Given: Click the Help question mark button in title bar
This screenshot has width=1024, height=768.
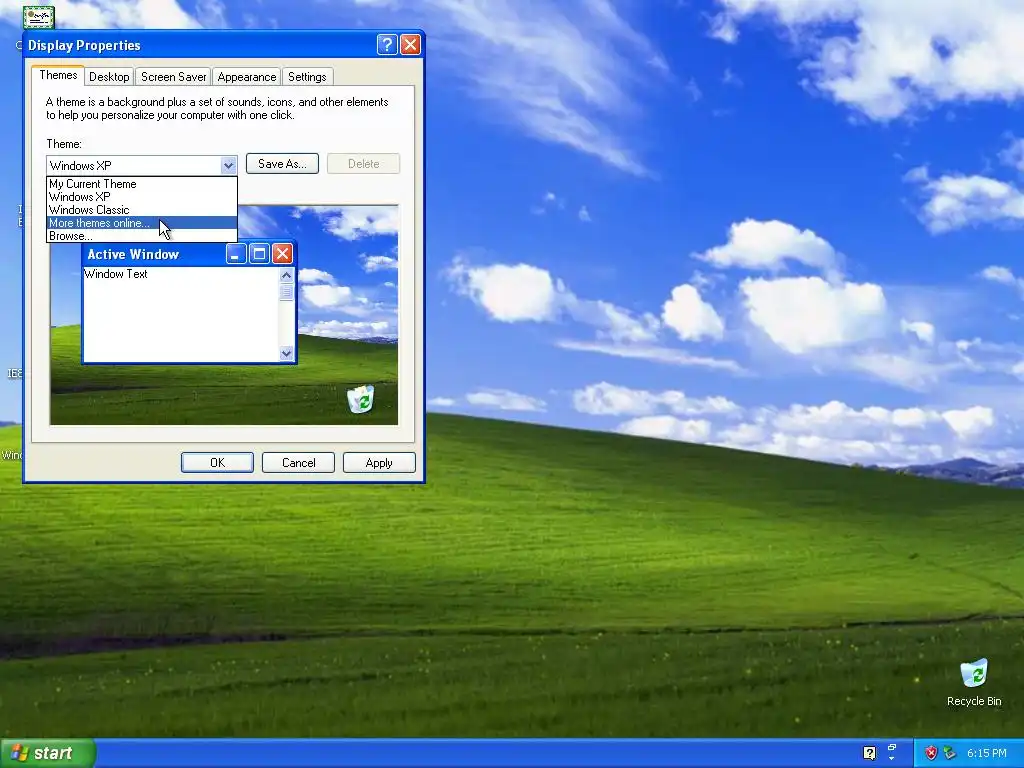Looking at the screenshot, I should click(387, 44).
